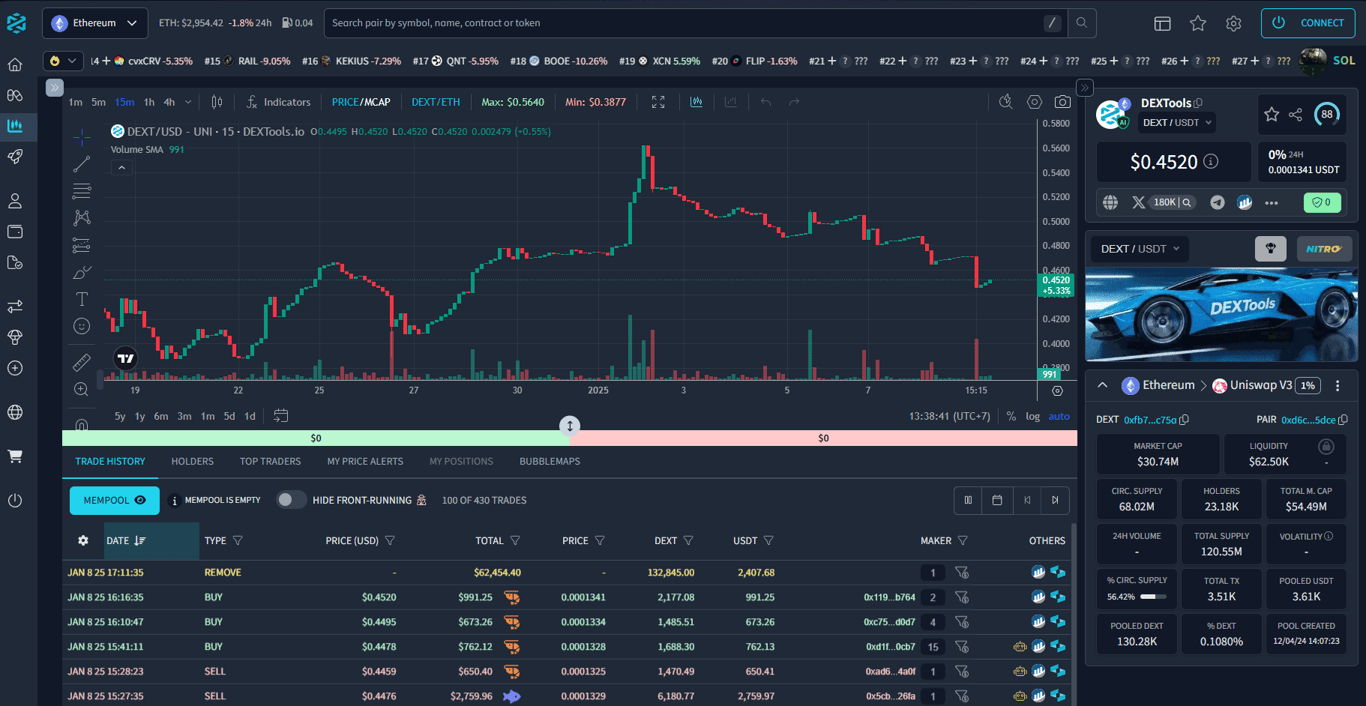The image size is (1366, 706).
Task: Select the Trade History tab
Action: (110, 461)
